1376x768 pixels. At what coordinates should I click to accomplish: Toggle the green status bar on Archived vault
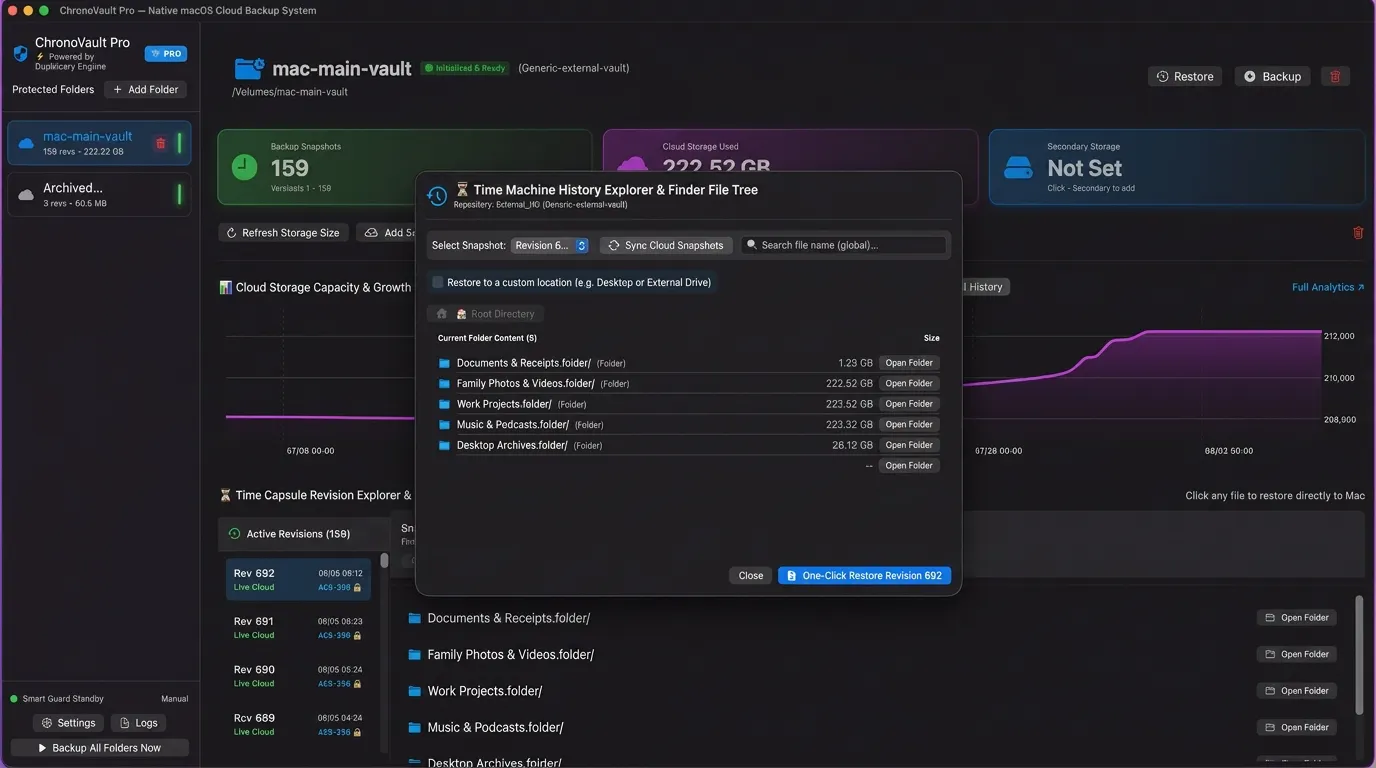180,194
